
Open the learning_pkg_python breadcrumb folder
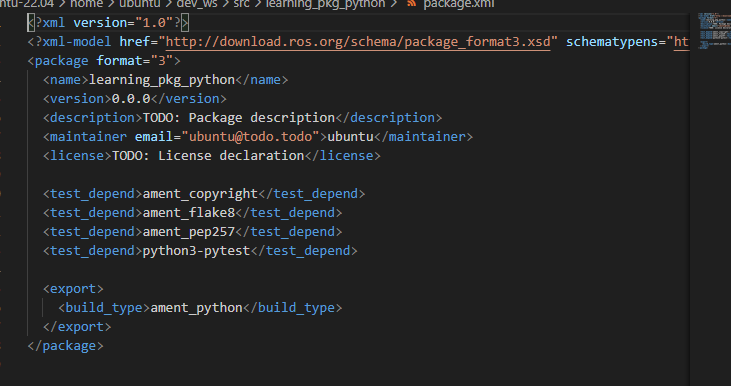point(325,4)
